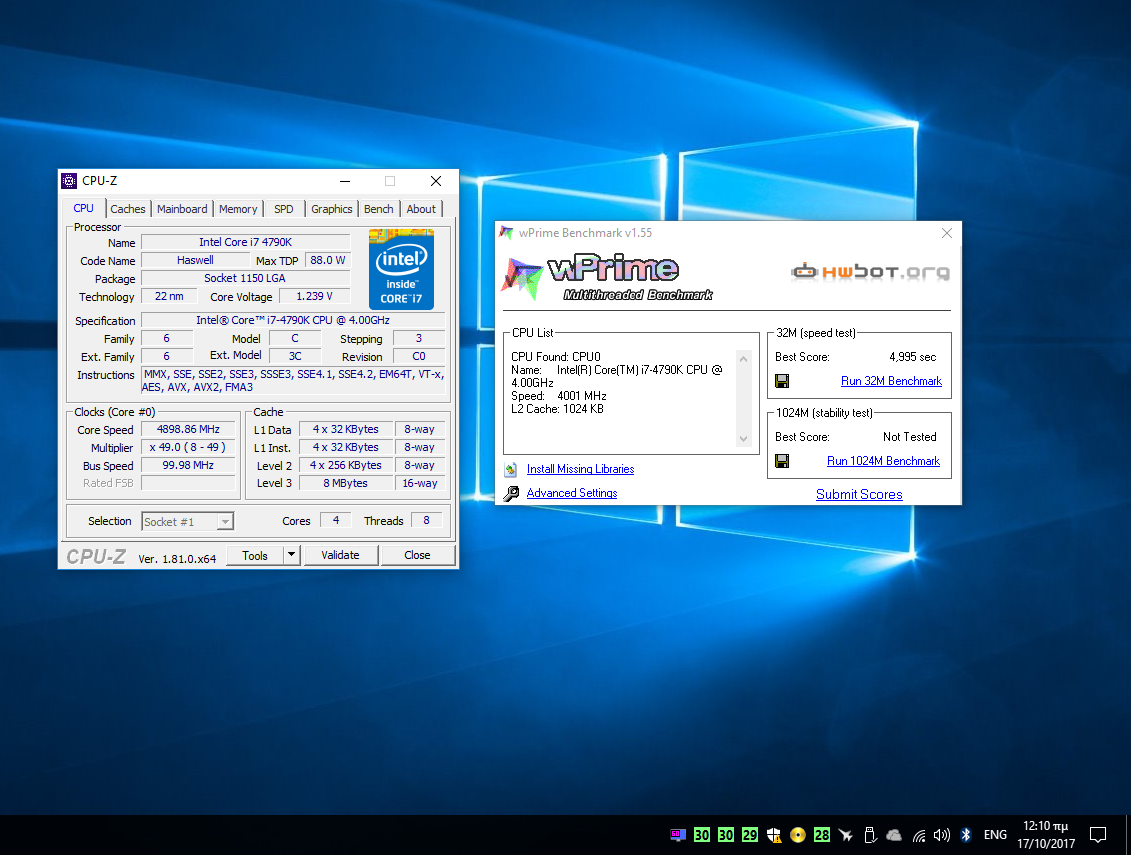Open the Advanced Settings link
The height and width of the screenshot is (855, 1131).
[x=572, y=493]
